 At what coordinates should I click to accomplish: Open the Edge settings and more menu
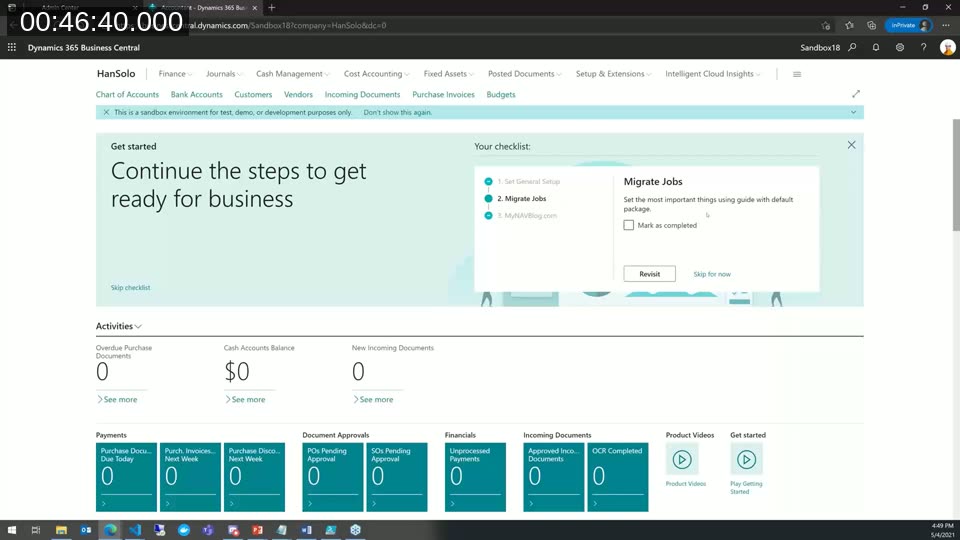point(946,26)
